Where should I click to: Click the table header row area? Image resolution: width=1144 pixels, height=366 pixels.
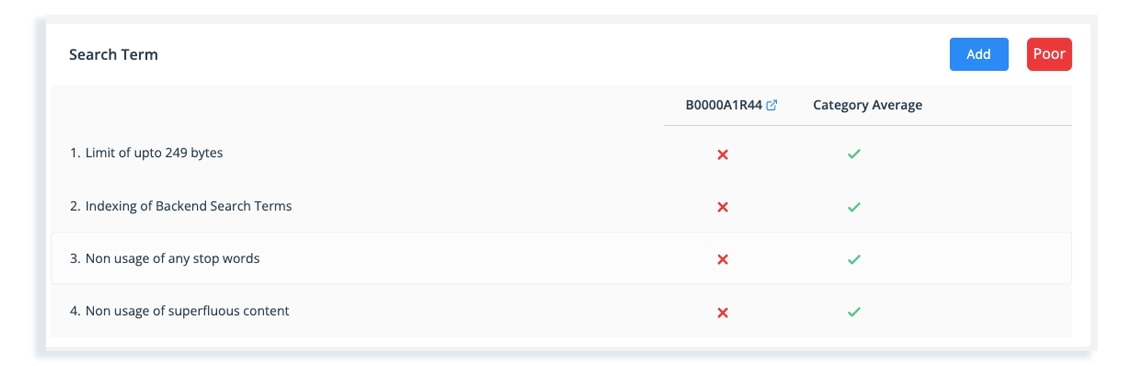click(x=561, y=105)
